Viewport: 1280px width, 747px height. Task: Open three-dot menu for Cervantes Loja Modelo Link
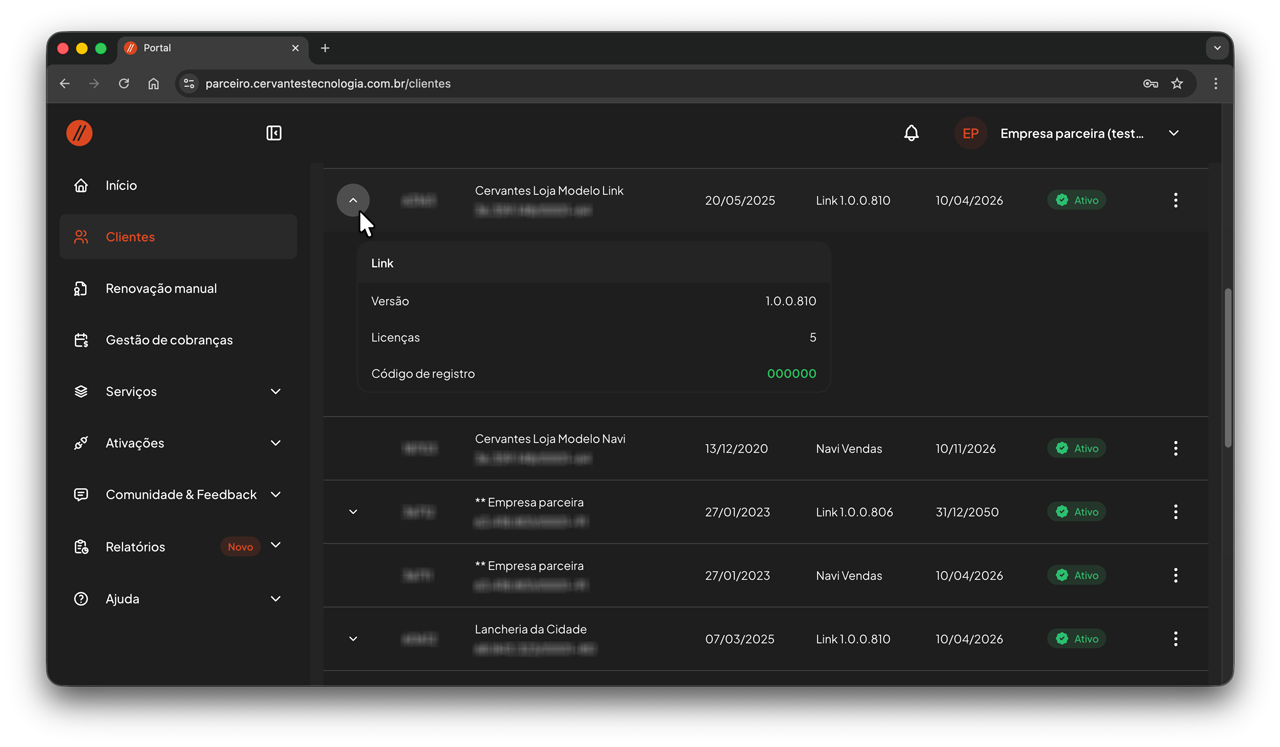1175,201
